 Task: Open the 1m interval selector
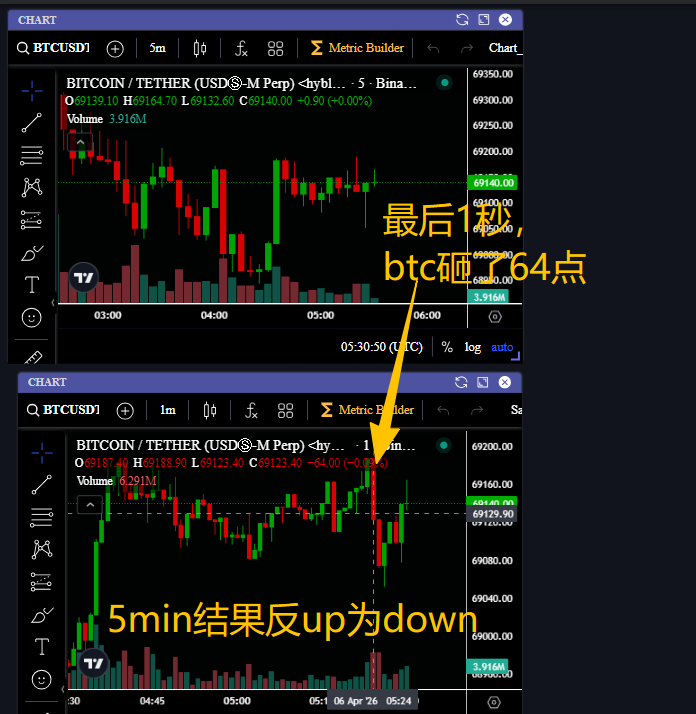pyautogui.click(x=168, y=410)
